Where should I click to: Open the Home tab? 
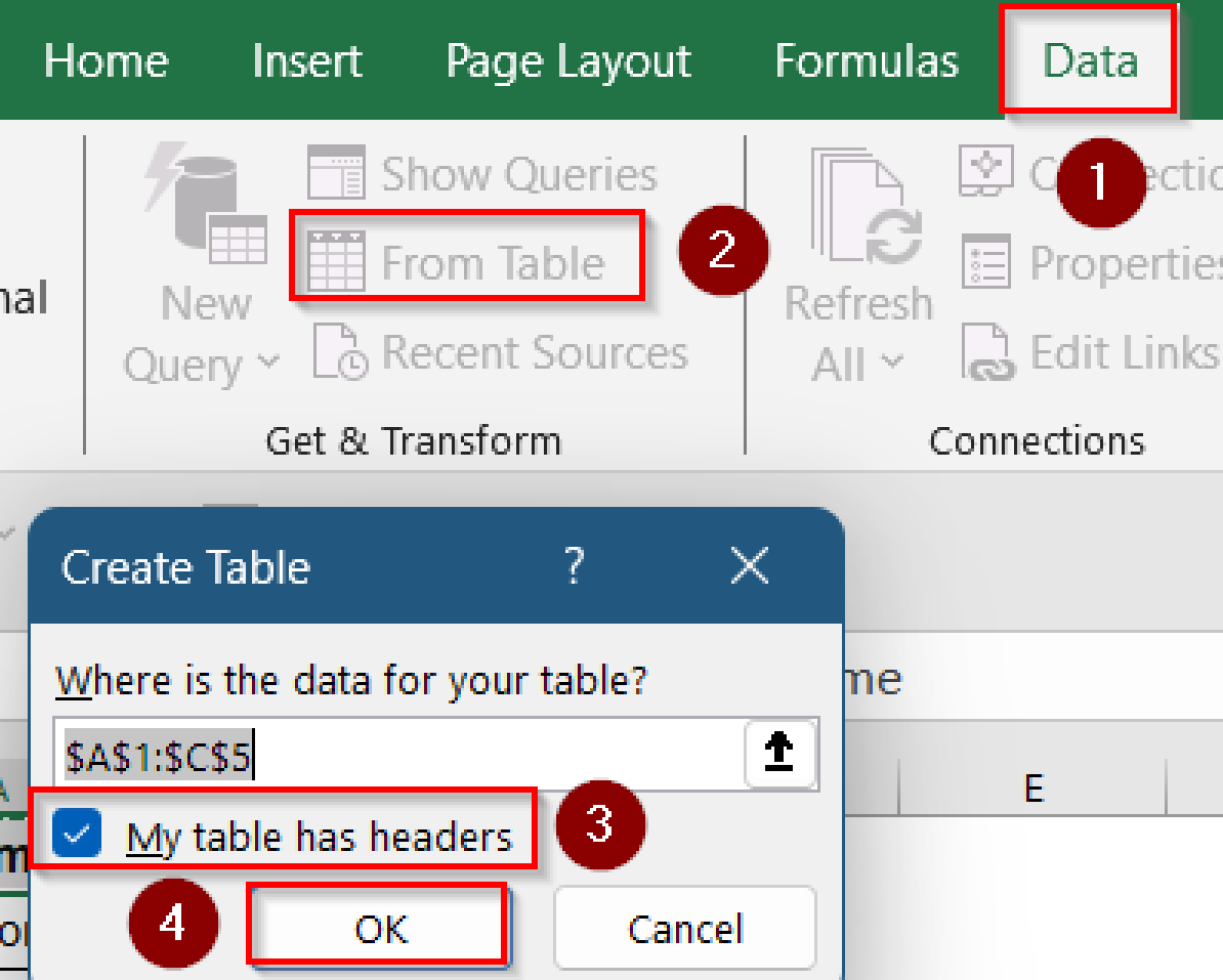108,60
